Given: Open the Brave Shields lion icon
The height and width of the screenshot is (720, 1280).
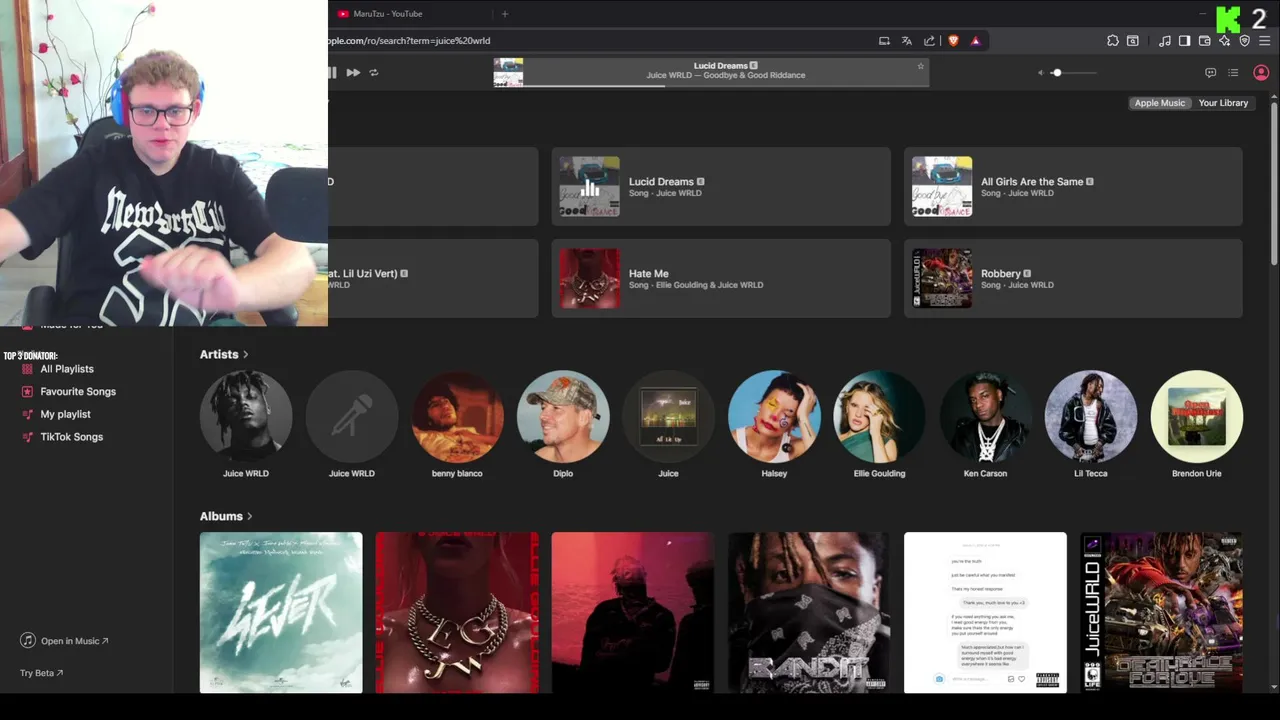Looking at the screenshot, I should point(953,41).
